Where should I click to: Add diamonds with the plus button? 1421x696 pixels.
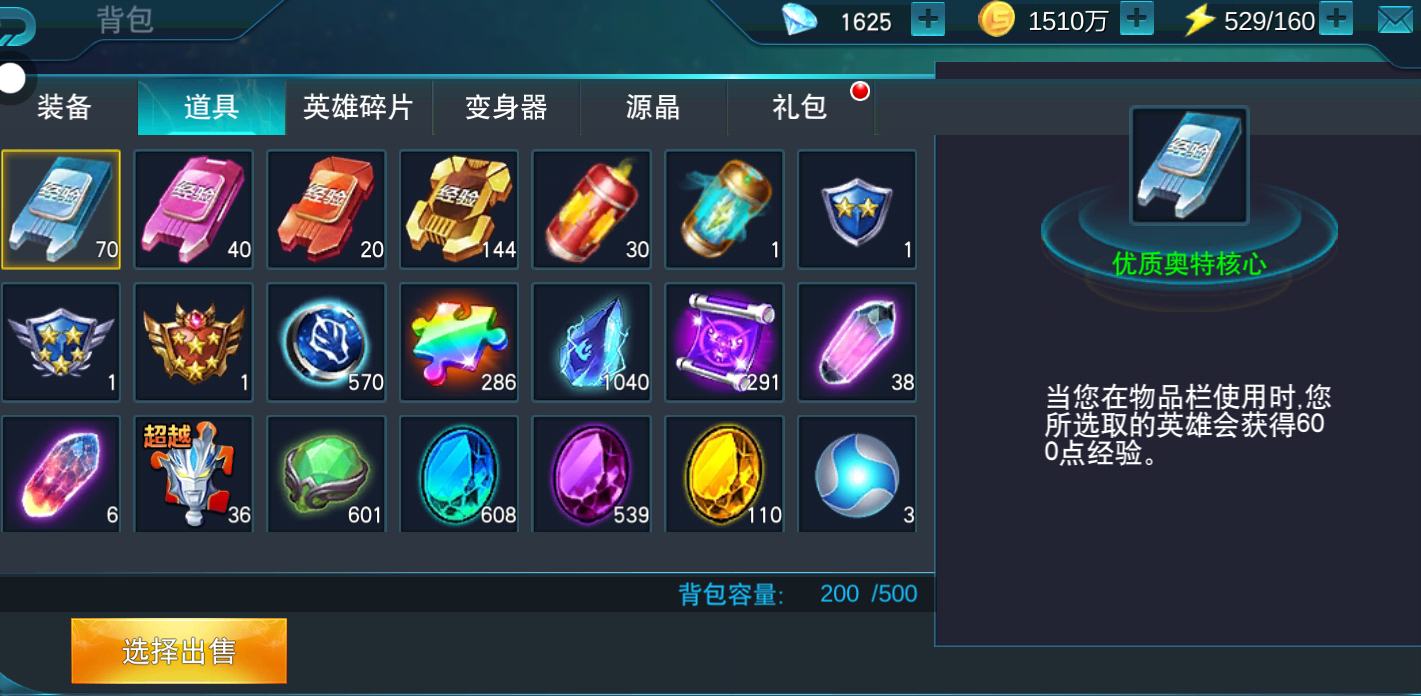pyautogui.click(x=928, y=19)
